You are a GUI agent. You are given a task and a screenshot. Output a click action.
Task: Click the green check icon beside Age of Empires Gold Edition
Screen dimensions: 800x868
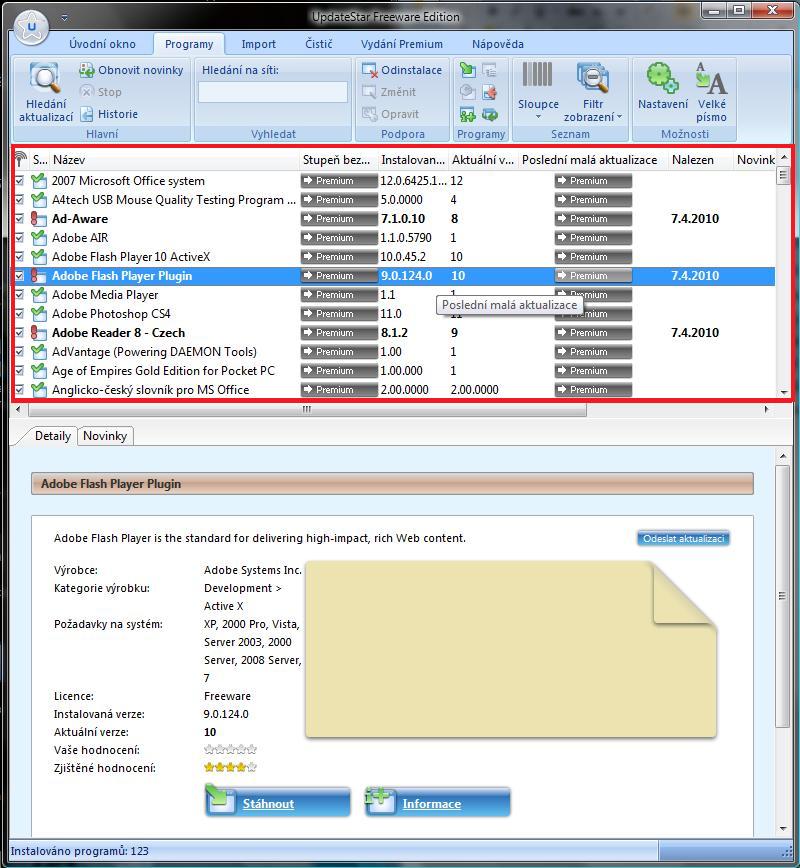pyautogui.click(x=38, y=370)
